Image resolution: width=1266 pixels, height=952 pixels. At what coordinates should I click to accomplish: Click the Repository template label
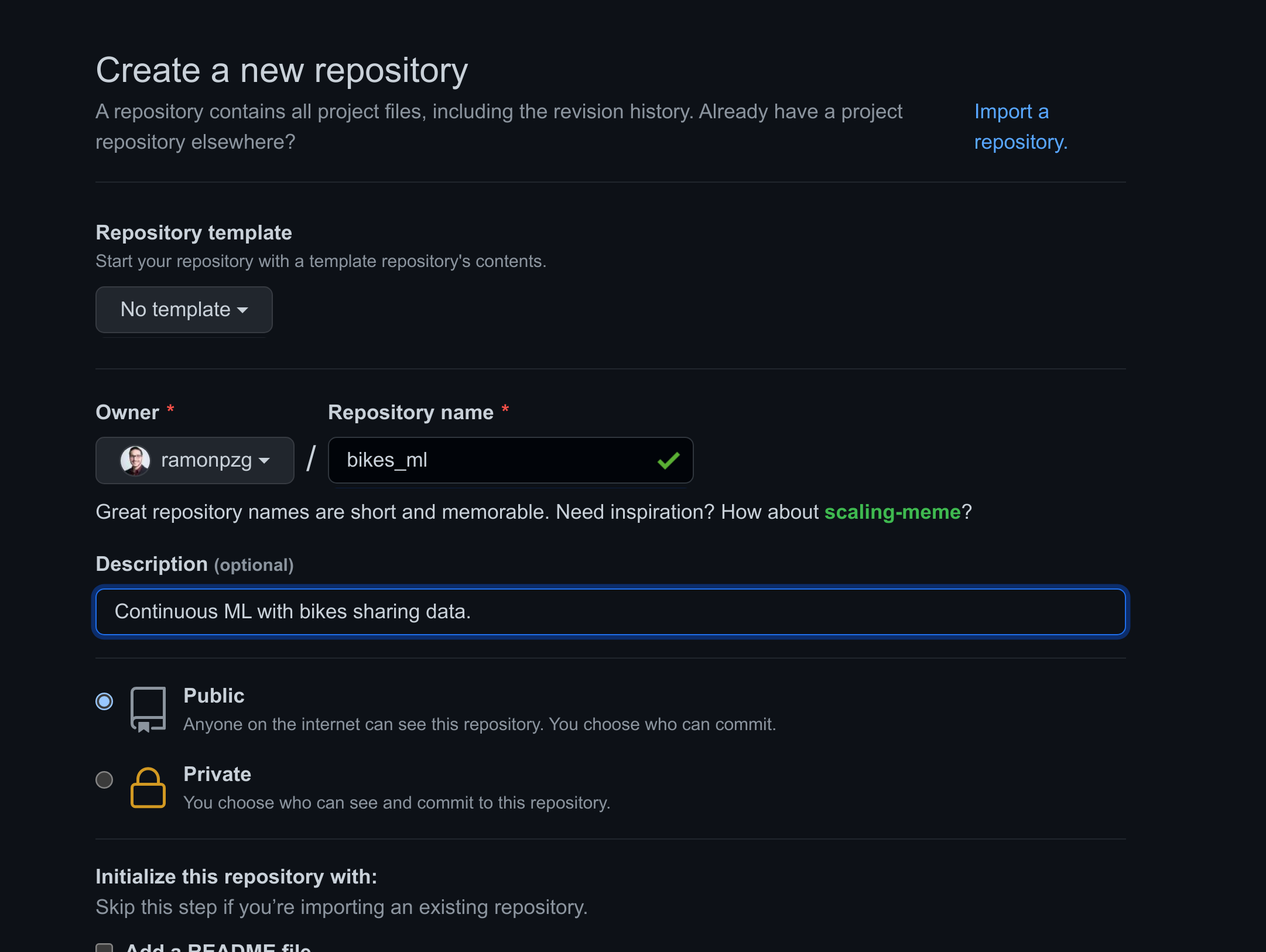click(x=194, y=233)
